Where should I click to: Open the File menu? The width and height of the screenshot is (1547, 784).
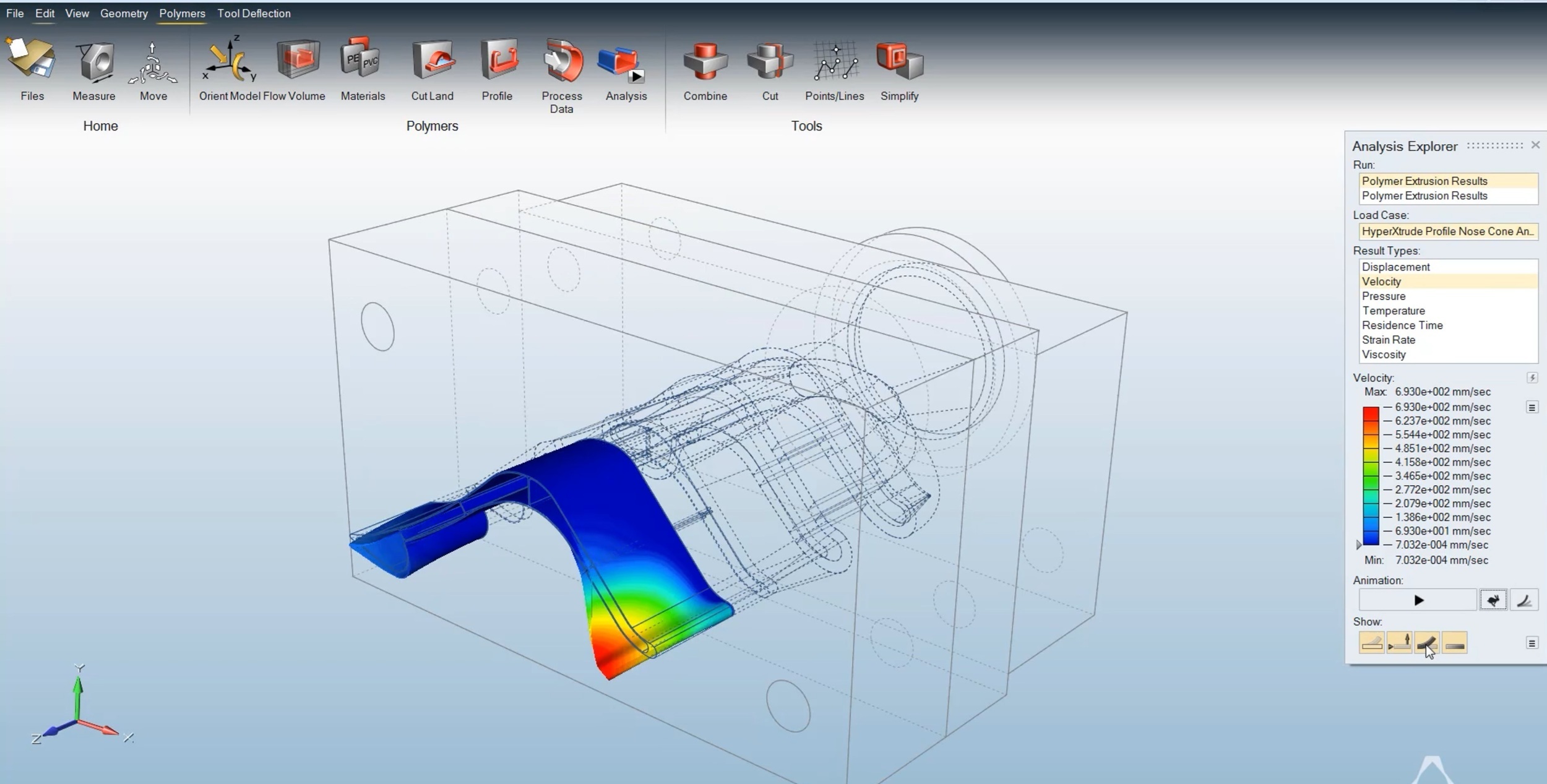pyautogui.click(x=15, y=13)
